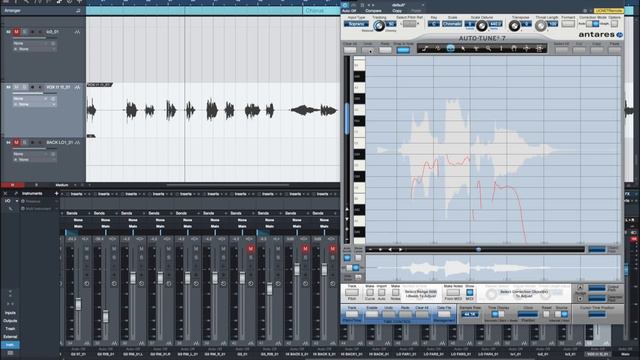Open the Scale dropdown showing Chromatic

click(452, 24)
